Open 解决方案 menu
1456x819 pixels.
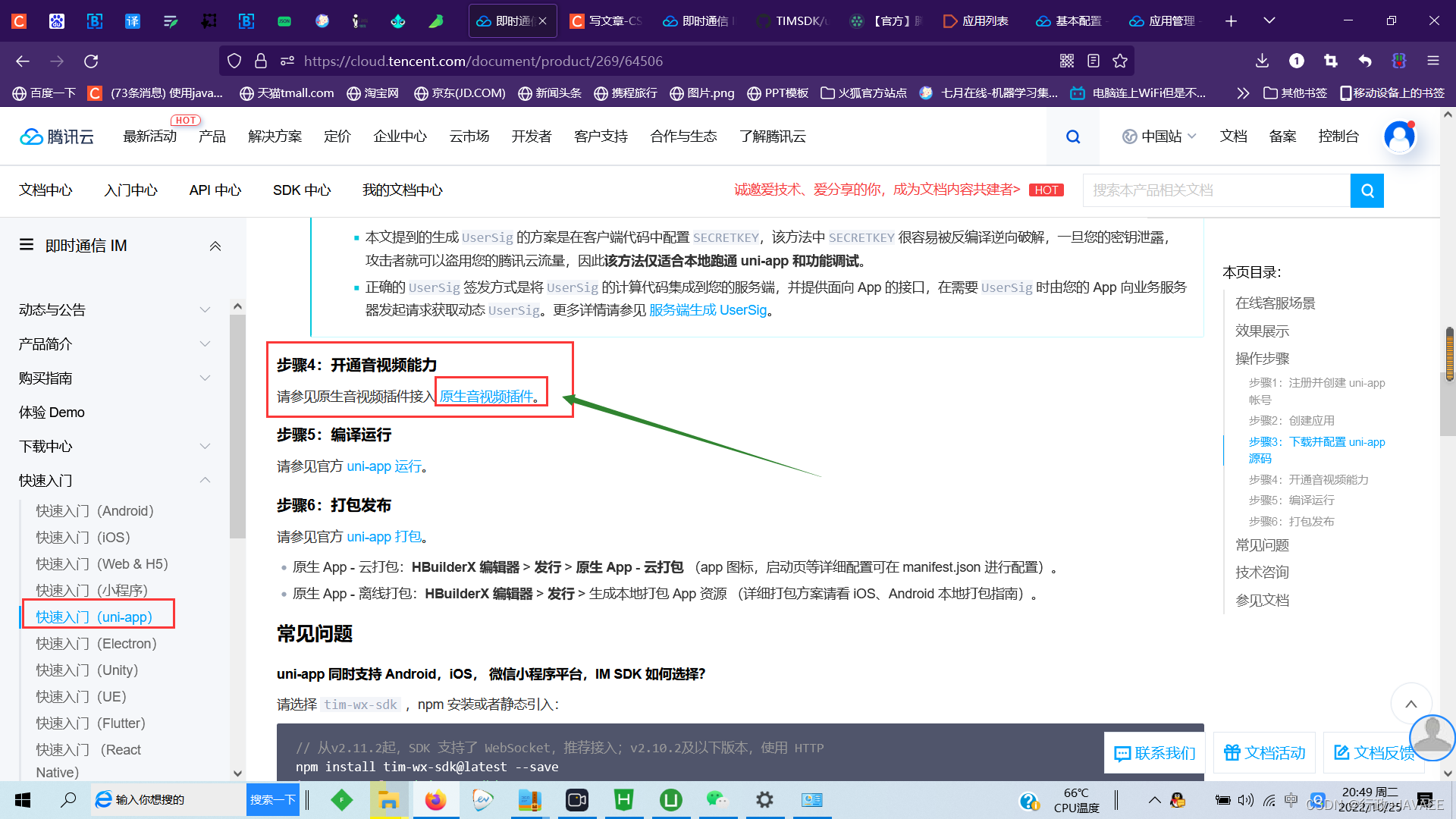pos(275,136)
